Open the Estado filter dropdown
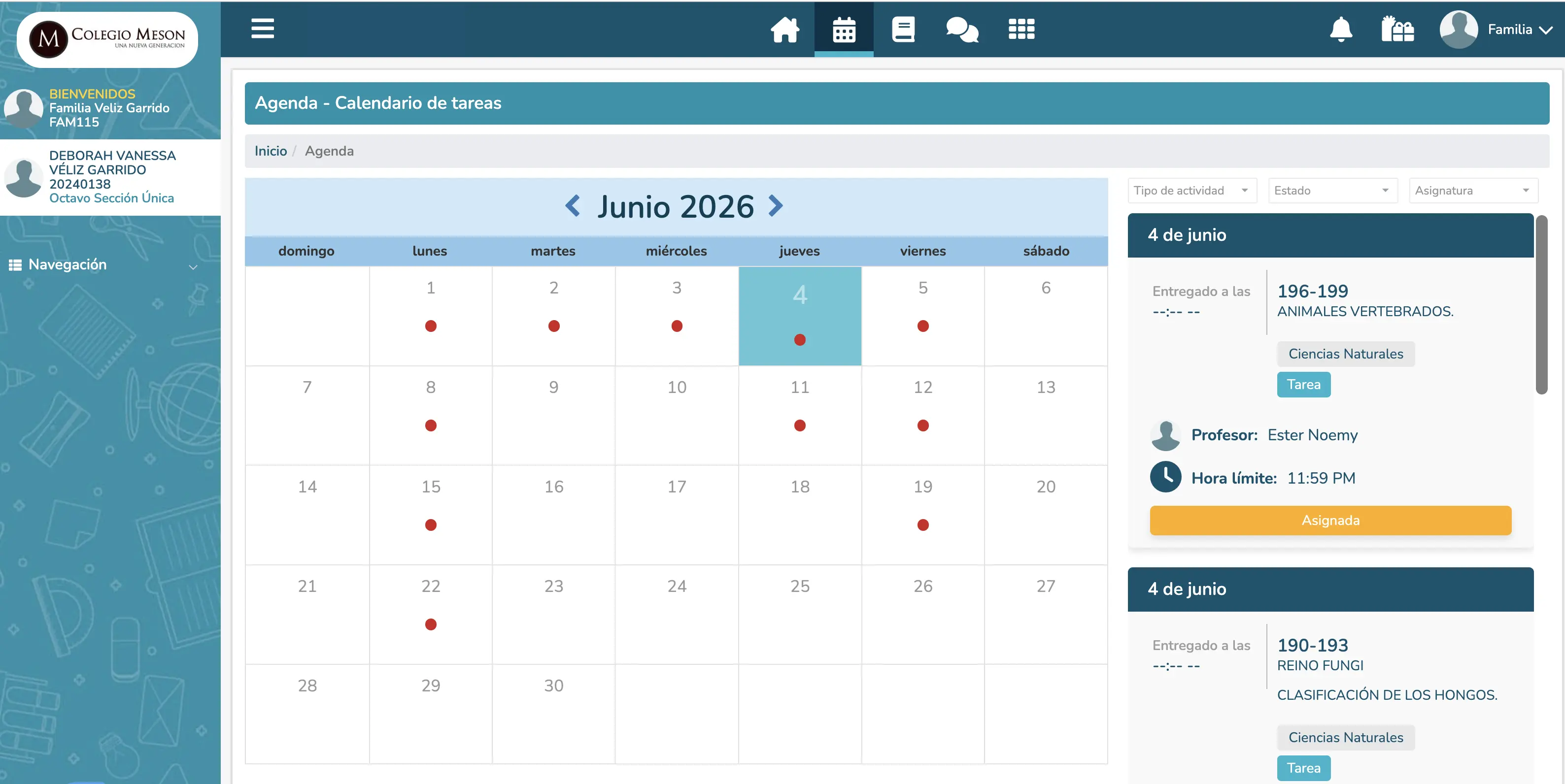This screenshot has width=1565, height=784. [1333, 191]
